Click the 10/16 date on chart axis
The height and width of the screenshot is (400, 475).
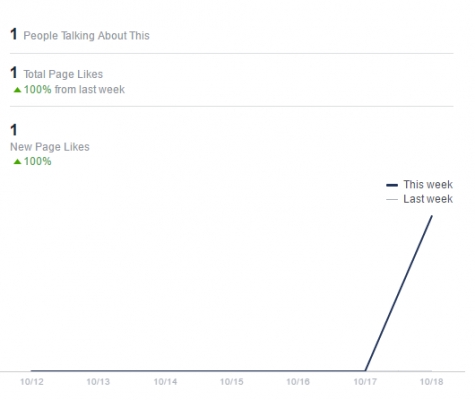(x=298, y=382)
